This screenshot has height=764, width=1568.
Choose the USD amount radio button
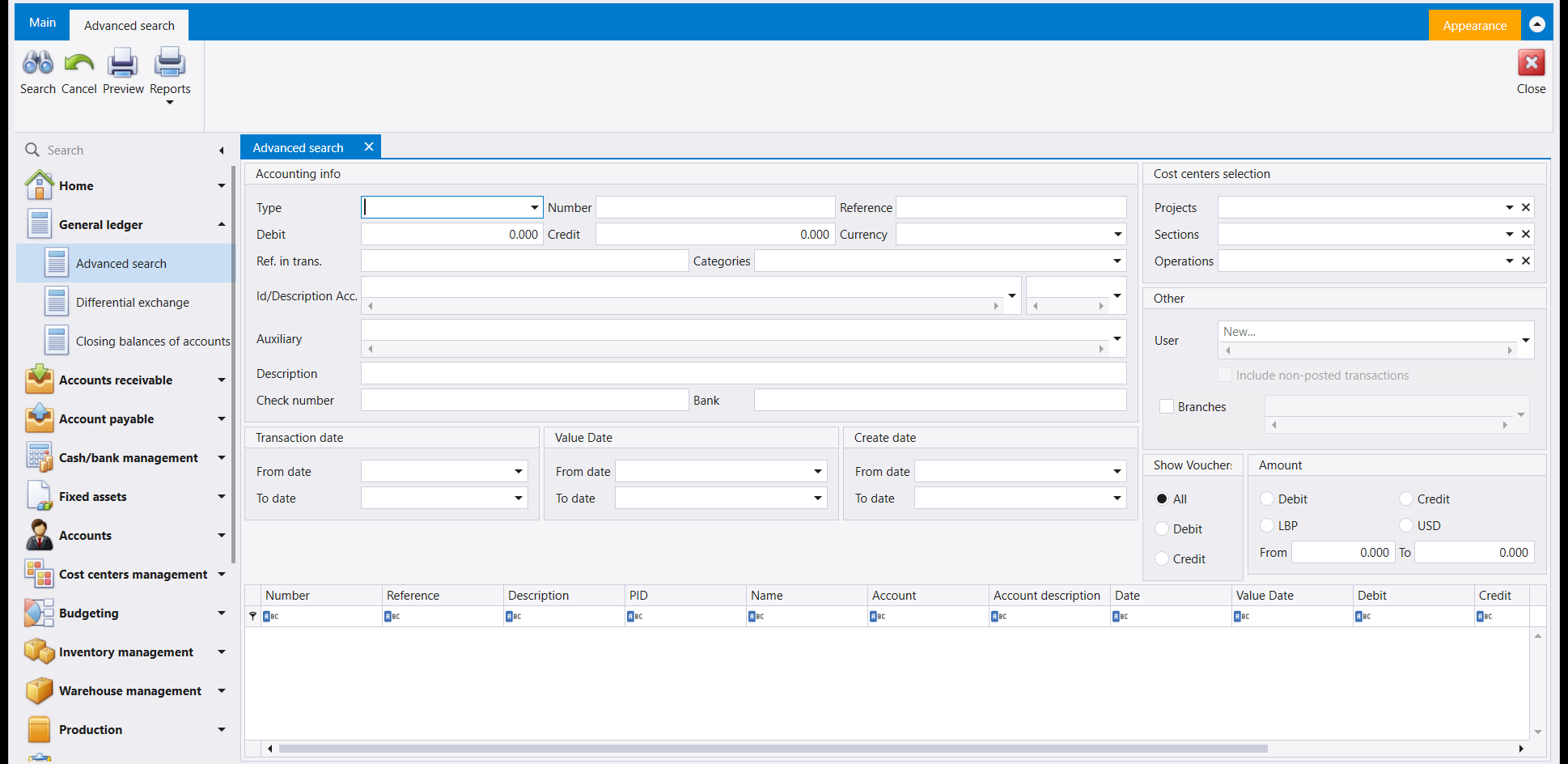(x=1406, y=525)
